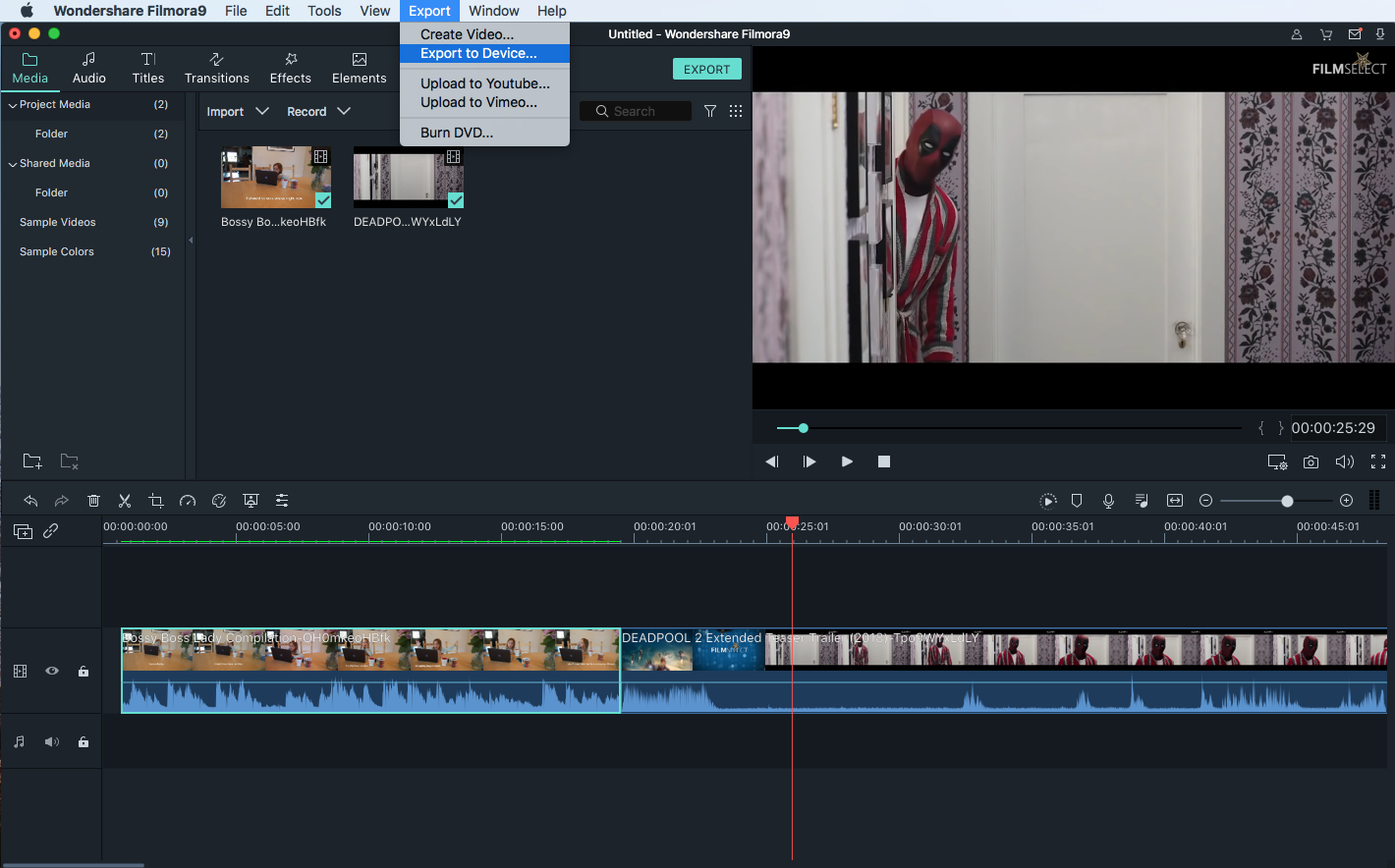Lock the audio track
The image size is (1395, 868).
(84, 742)
